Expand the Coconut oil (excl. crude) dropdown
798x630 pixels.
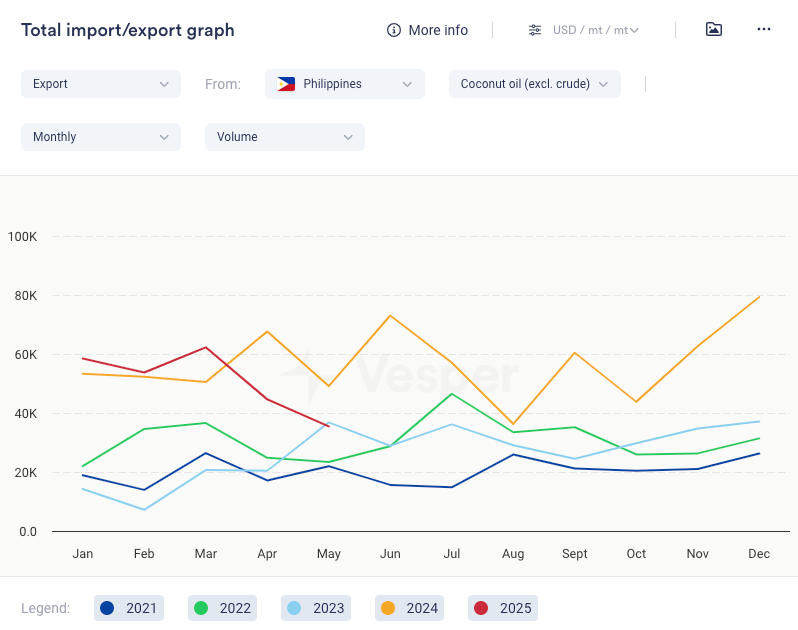pyautogui.click(x=535, y=84)
